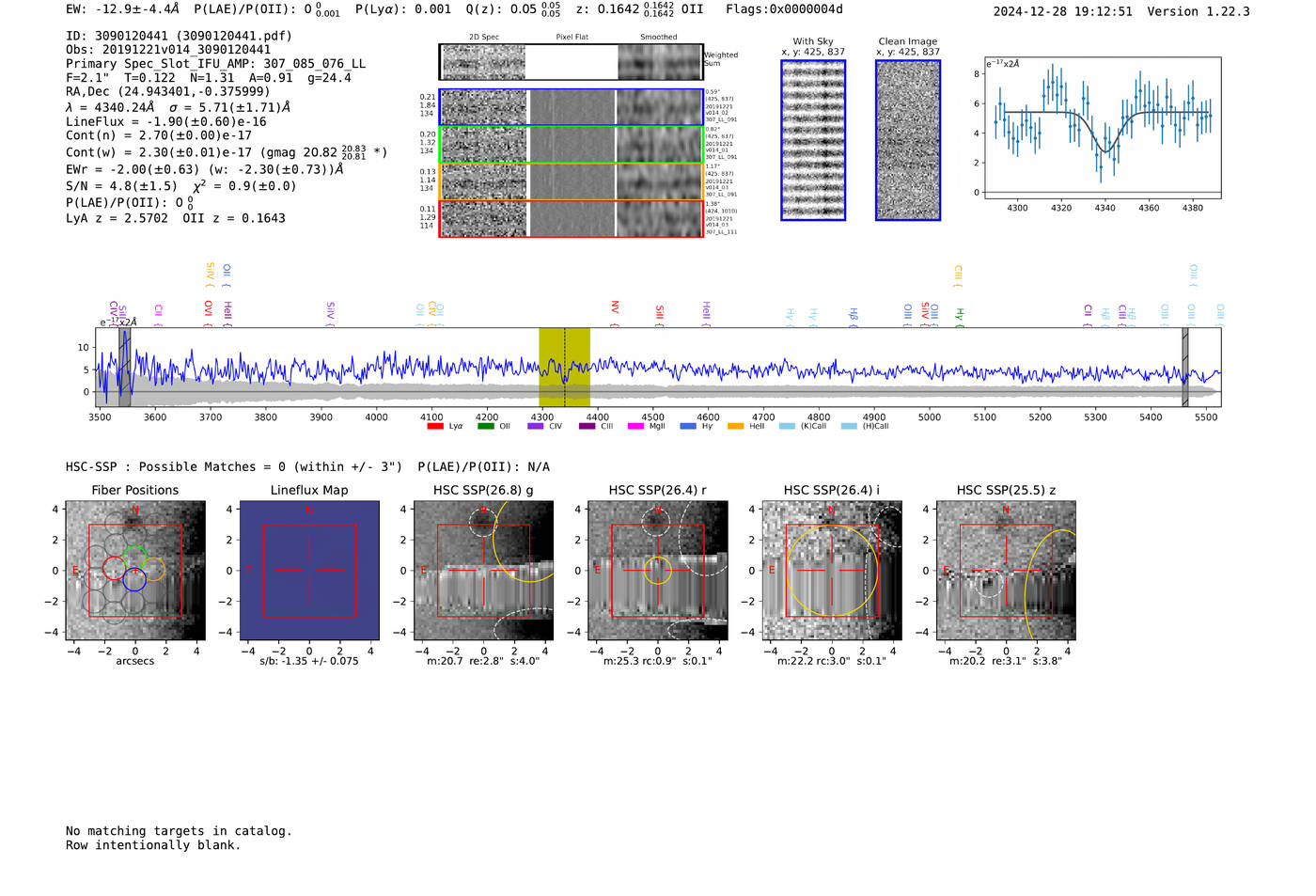1316x896 pixels.
Task: Click the RA,Dec coordinates text
Action: pyautogui.click(x=167, y=91)
